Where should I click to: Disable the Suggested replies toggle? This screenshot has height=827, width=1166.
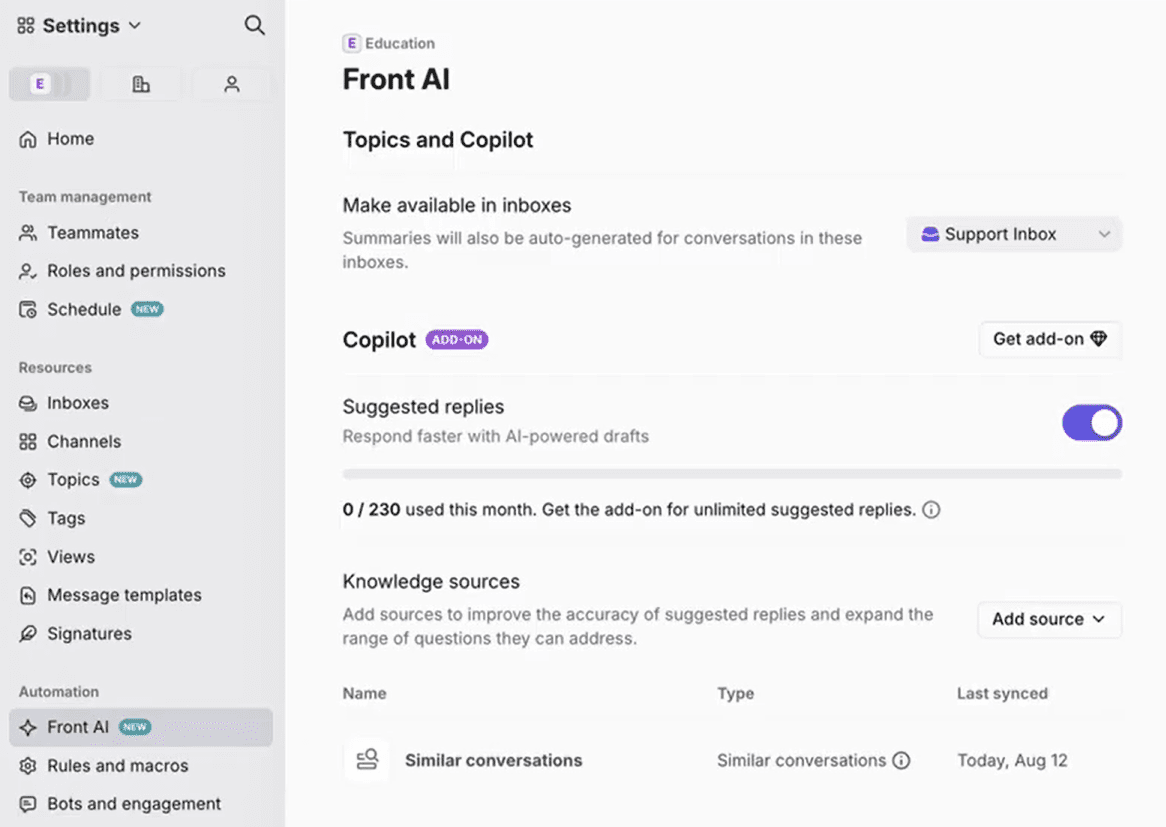[x=1091, y=423]
